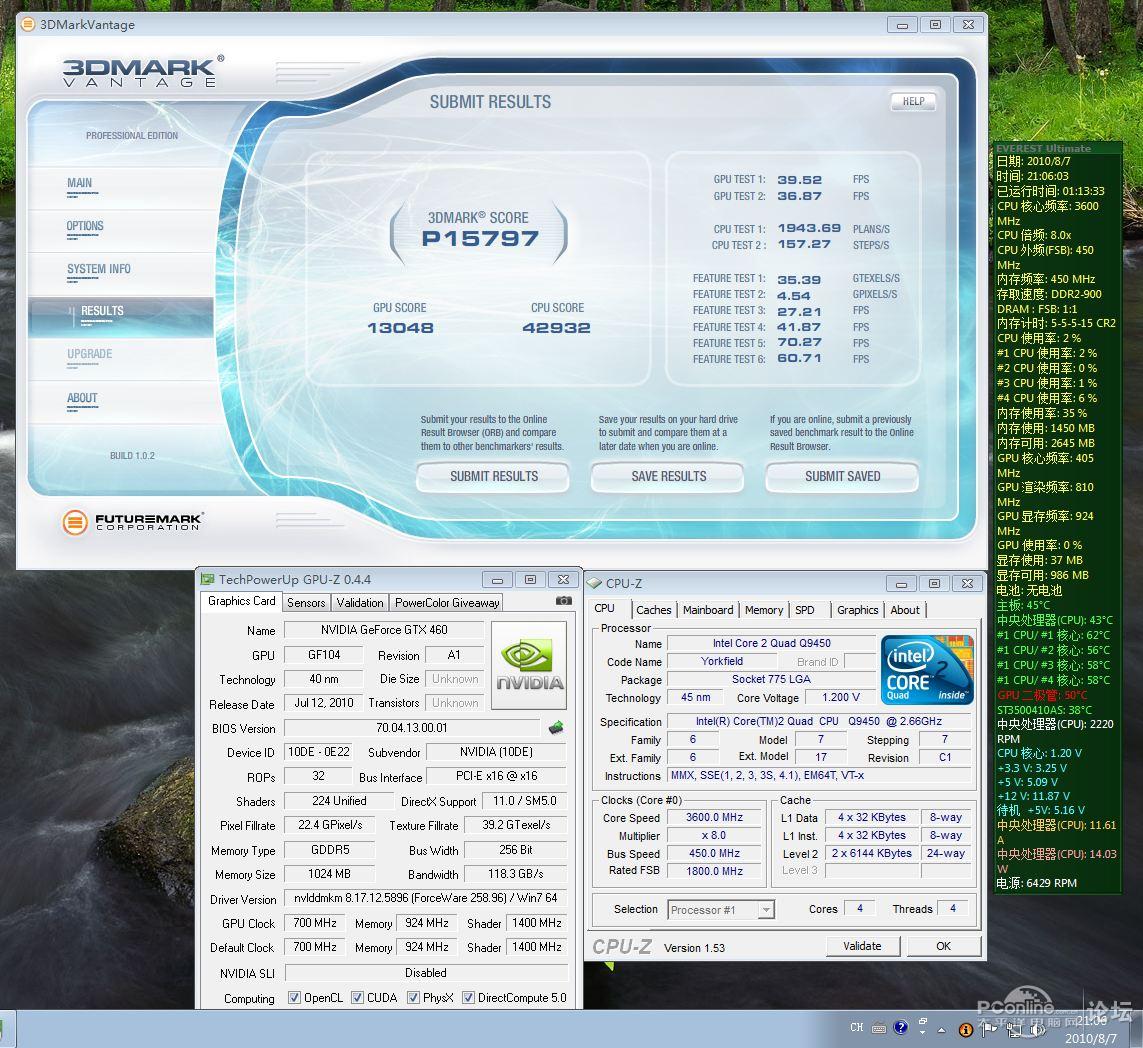Open UPGRADE in the 3DMark sidebar
The image size is (1143, 1048).
[x=90, y=354]
